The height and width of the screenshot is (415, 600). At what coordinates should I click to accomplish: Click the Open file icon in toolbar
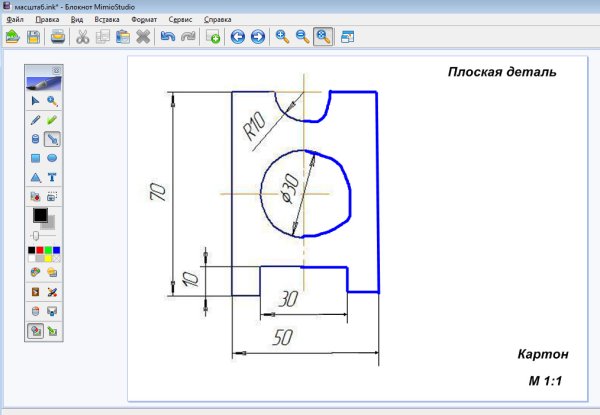click(x=12, y=37)
